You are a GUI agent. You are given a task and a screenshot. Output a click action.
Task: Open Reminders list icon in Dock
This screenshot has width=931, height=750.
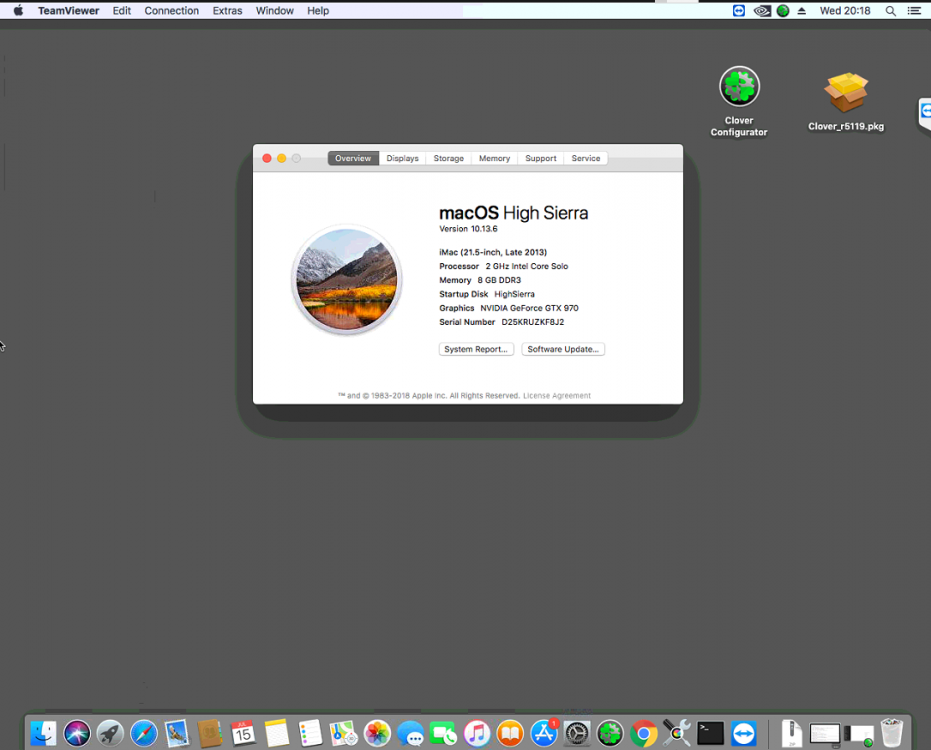[310, 733]
